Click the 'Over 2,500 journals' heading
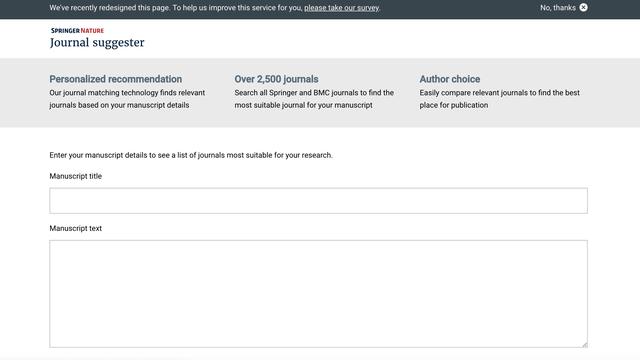This screenshot has width=640, height=360. tap(276, 79)
